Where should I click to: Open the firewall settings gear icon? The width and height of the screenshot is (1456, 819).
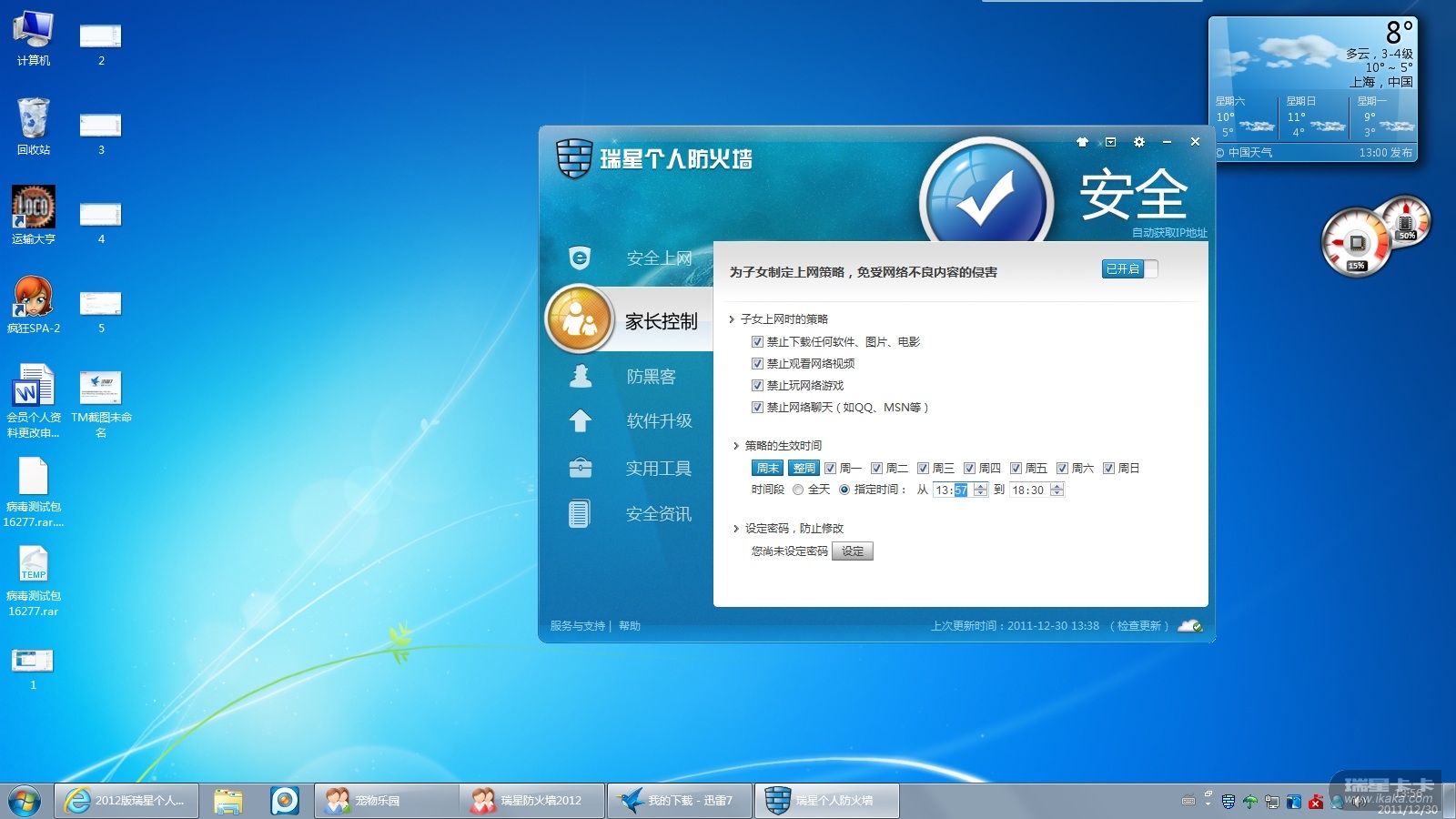(1138, 142)
